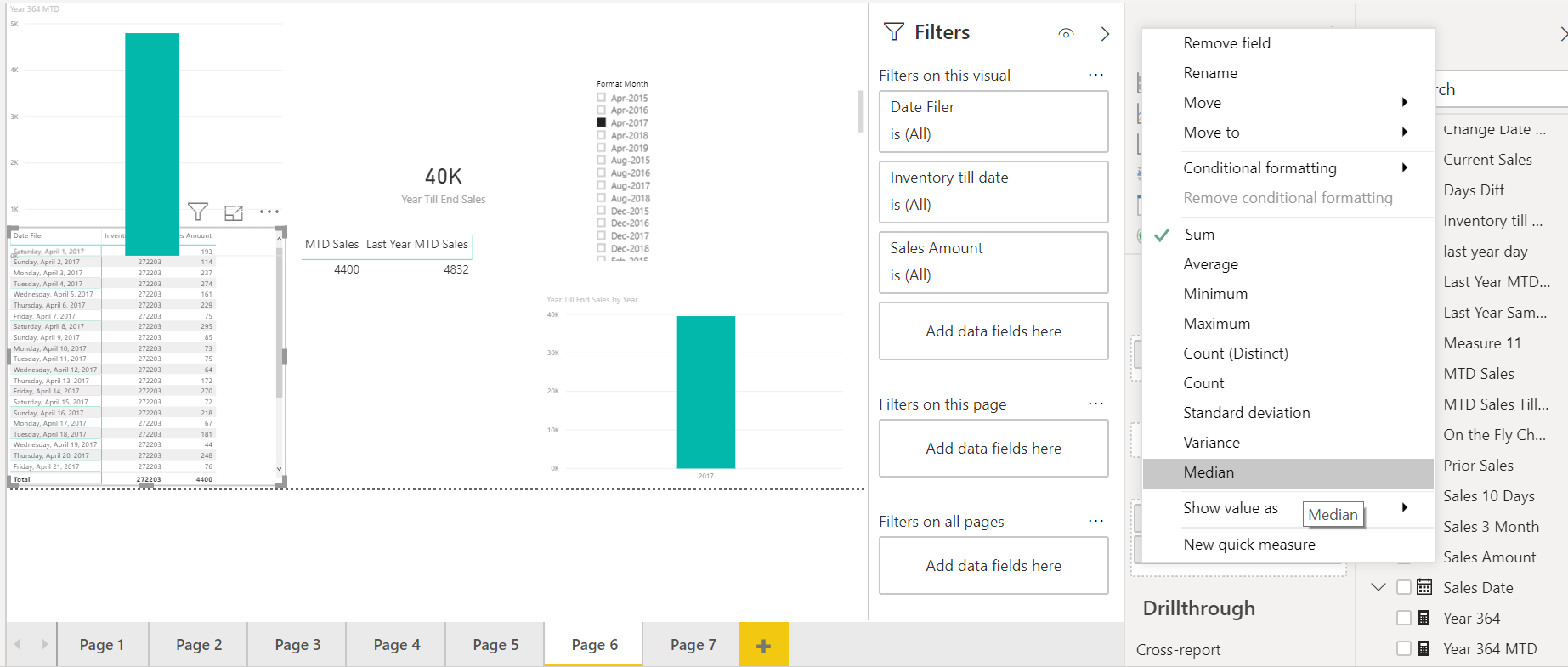
Task: Select the Measure 11 field in the Fields list
Action: click(1482, 343)
